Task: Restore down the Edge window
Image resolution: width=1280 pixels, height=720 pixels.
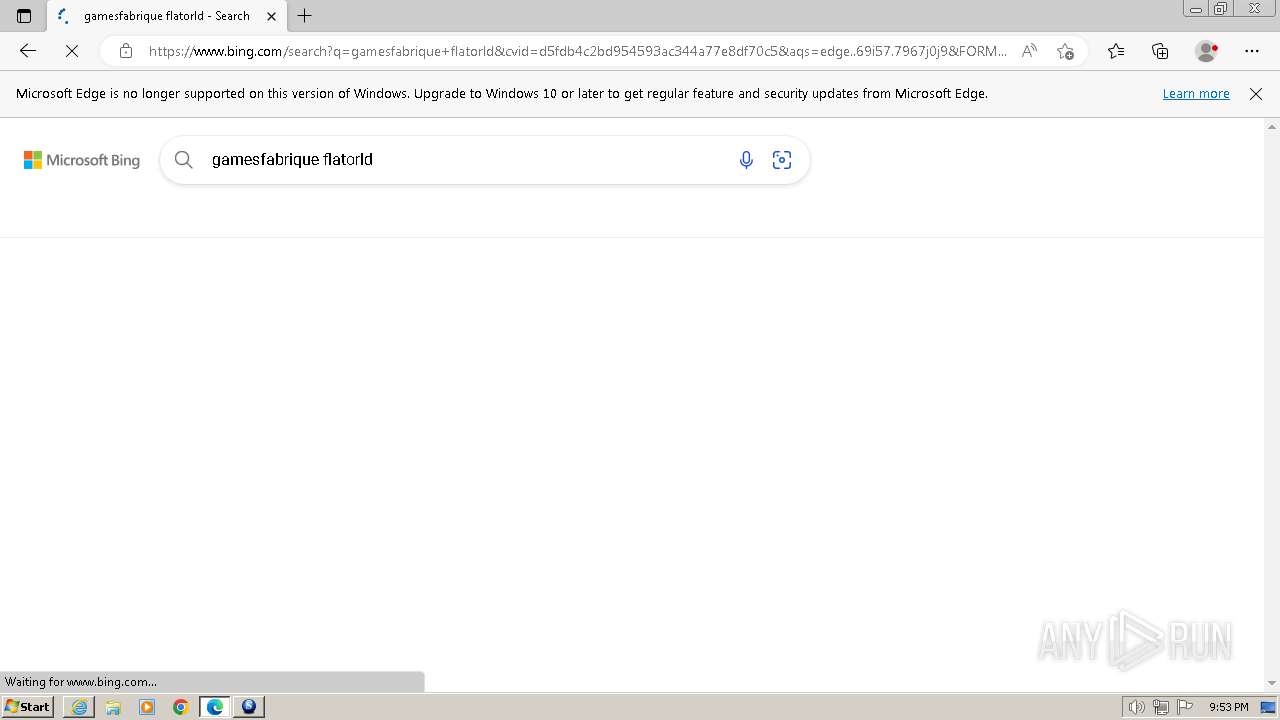Action: click(x=1221, y=8)
